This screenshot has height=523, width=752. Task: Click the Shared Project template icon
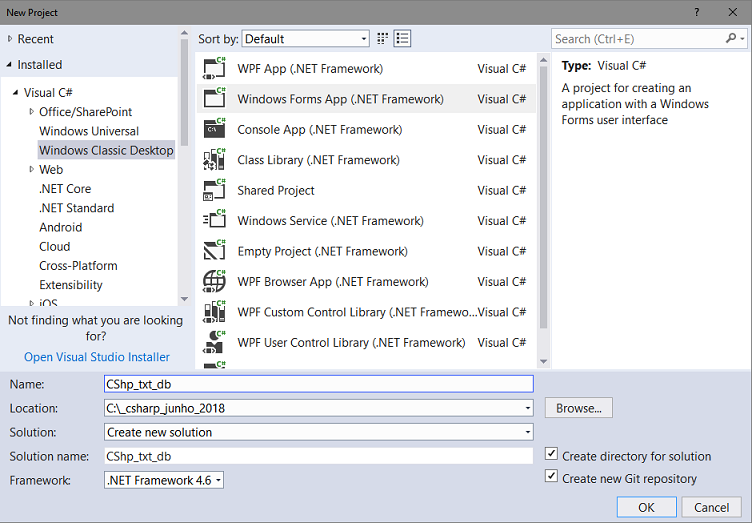click(x=214, y=190)
